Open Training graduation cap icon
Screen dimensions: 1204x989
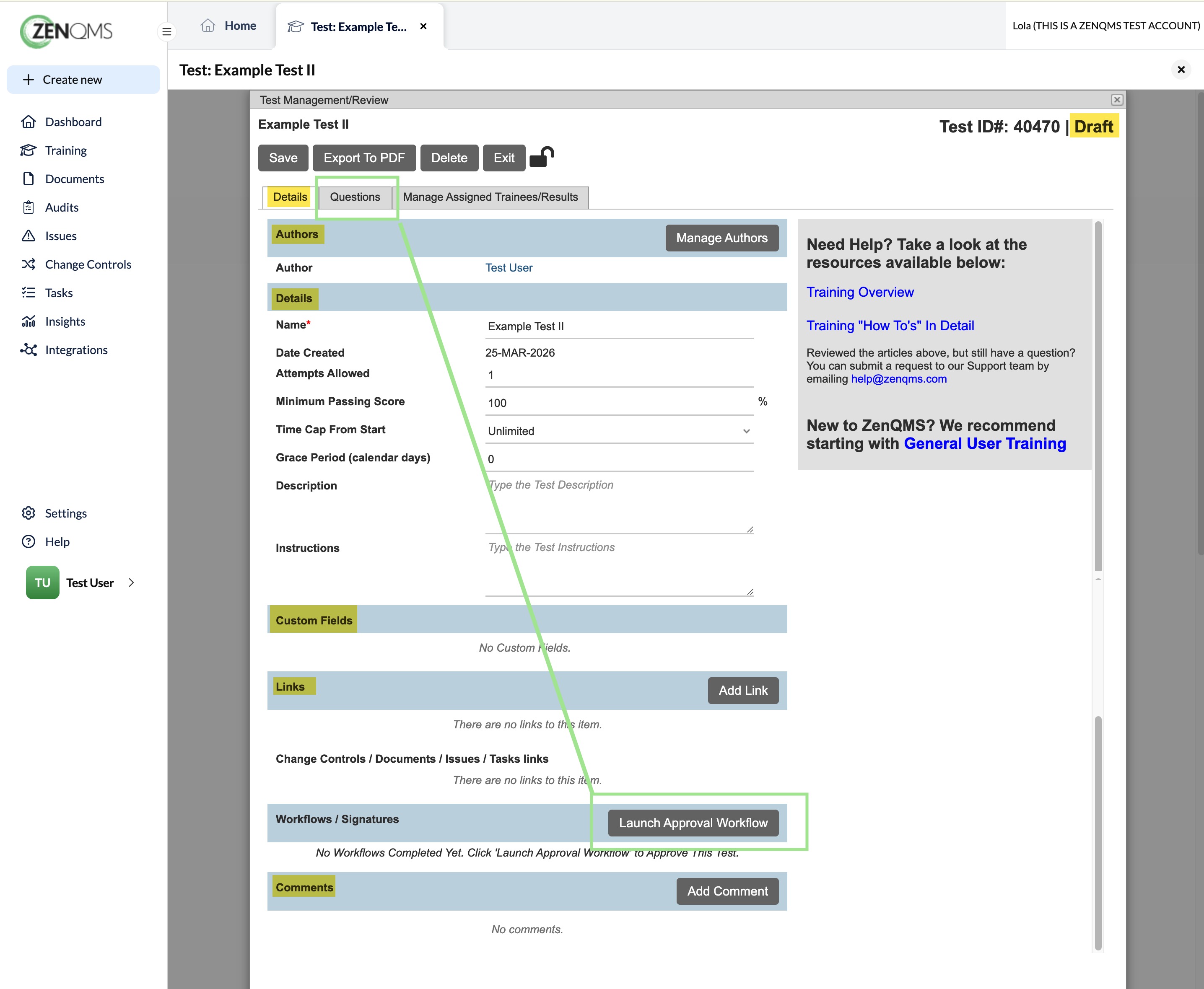[x=29, y=150]
